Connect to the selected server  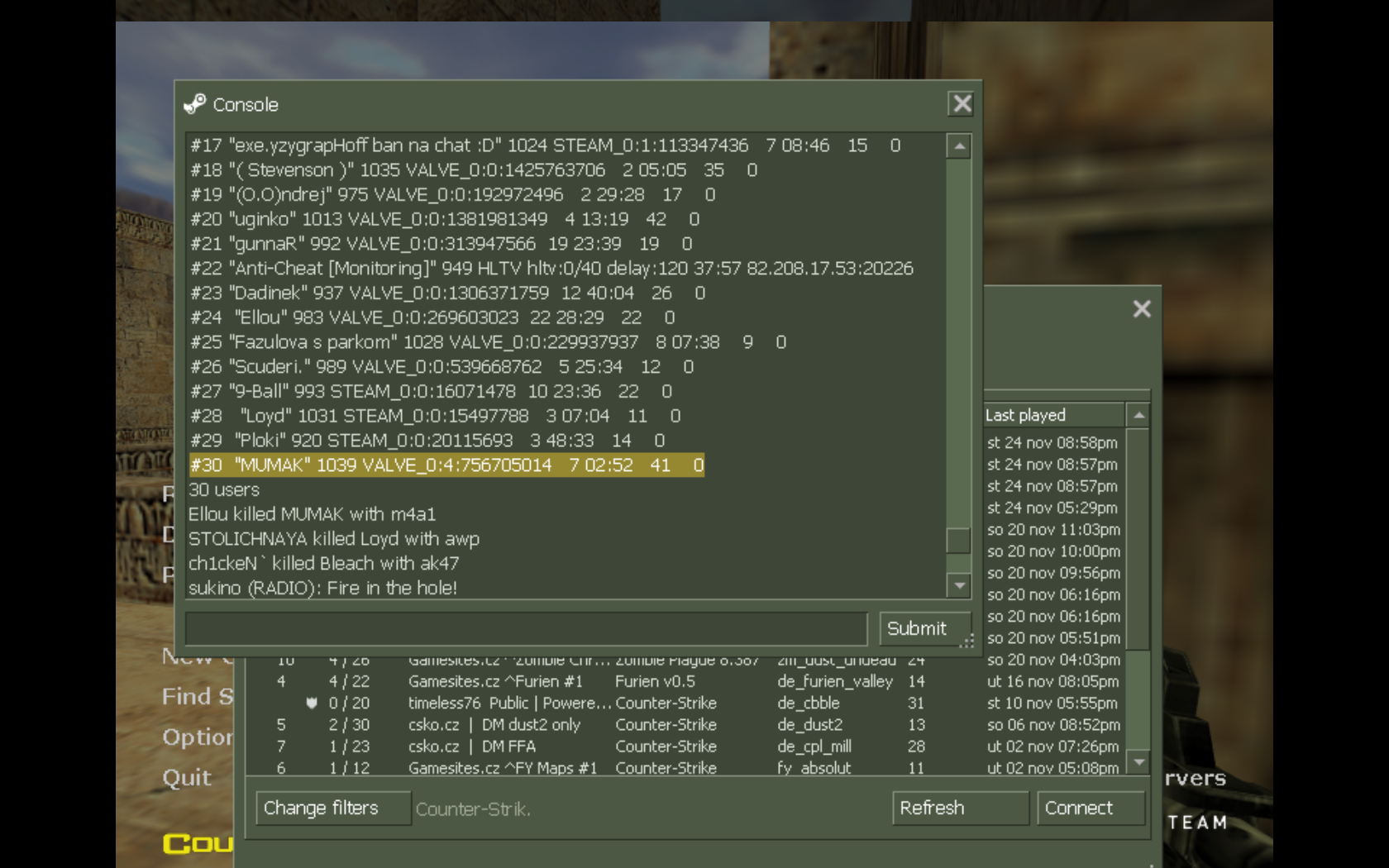(x=1090, y=808)
